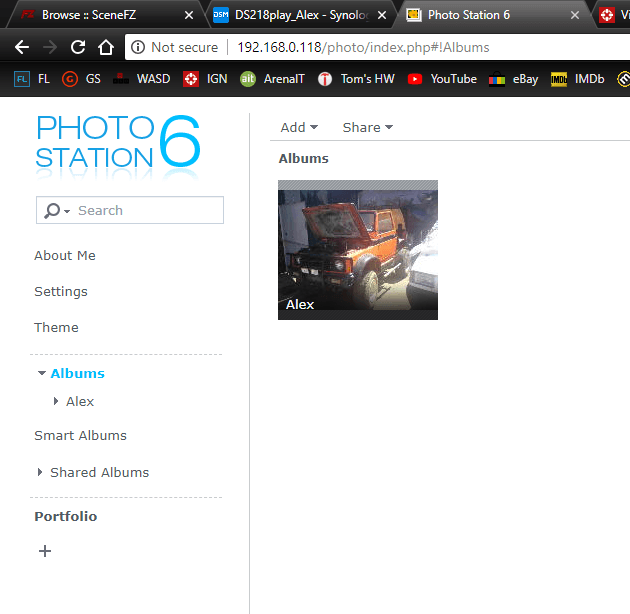Switch to the DS218play_Alex Synology tab

tap(290, 15)
